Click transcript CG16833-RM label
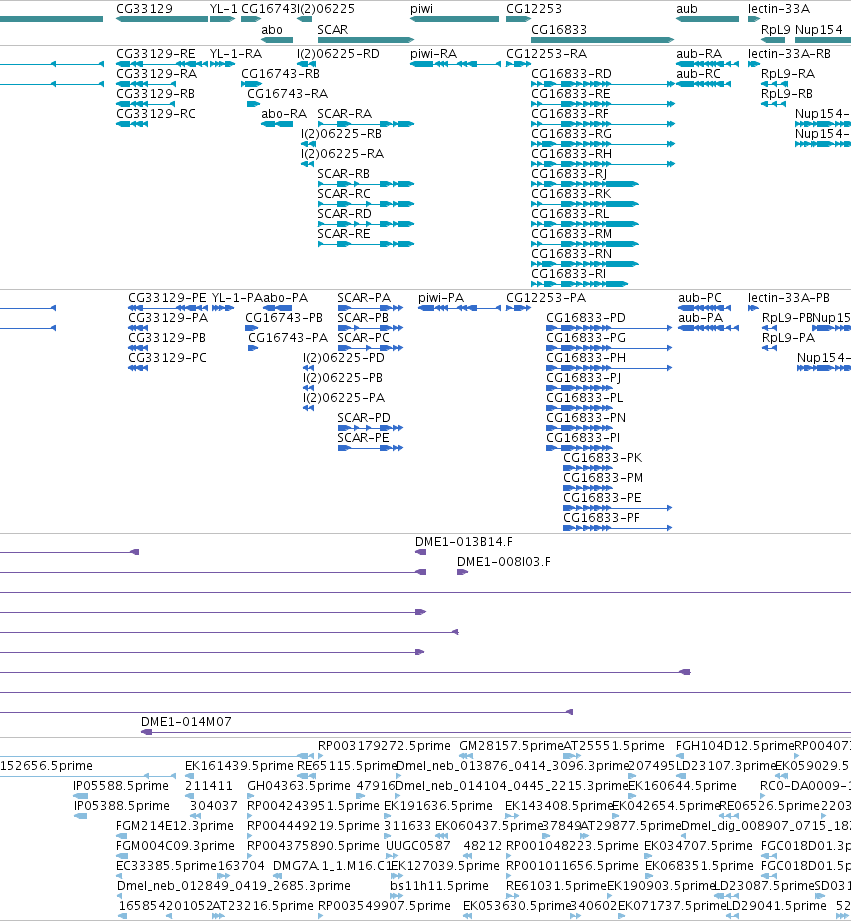This screenshot has width=851, height=921. 571,233
